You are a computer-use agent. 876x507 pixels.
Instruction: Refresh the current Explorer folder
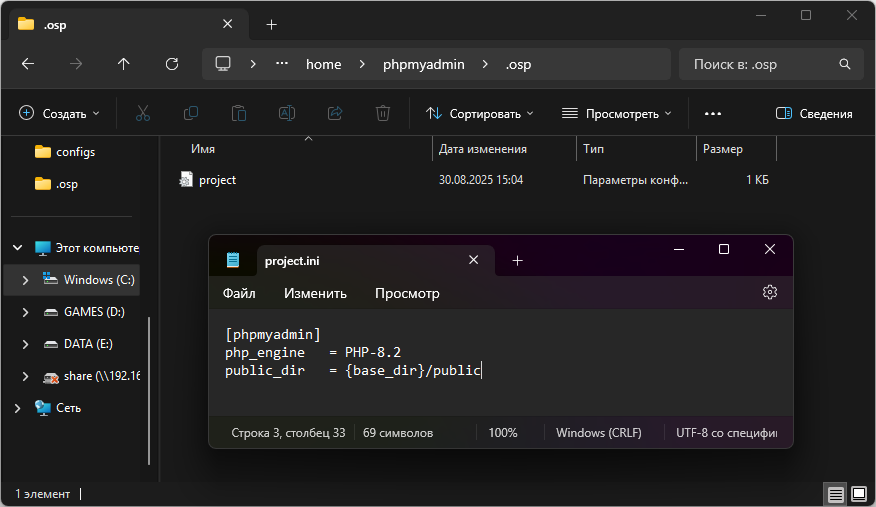(x=172, y=64)
